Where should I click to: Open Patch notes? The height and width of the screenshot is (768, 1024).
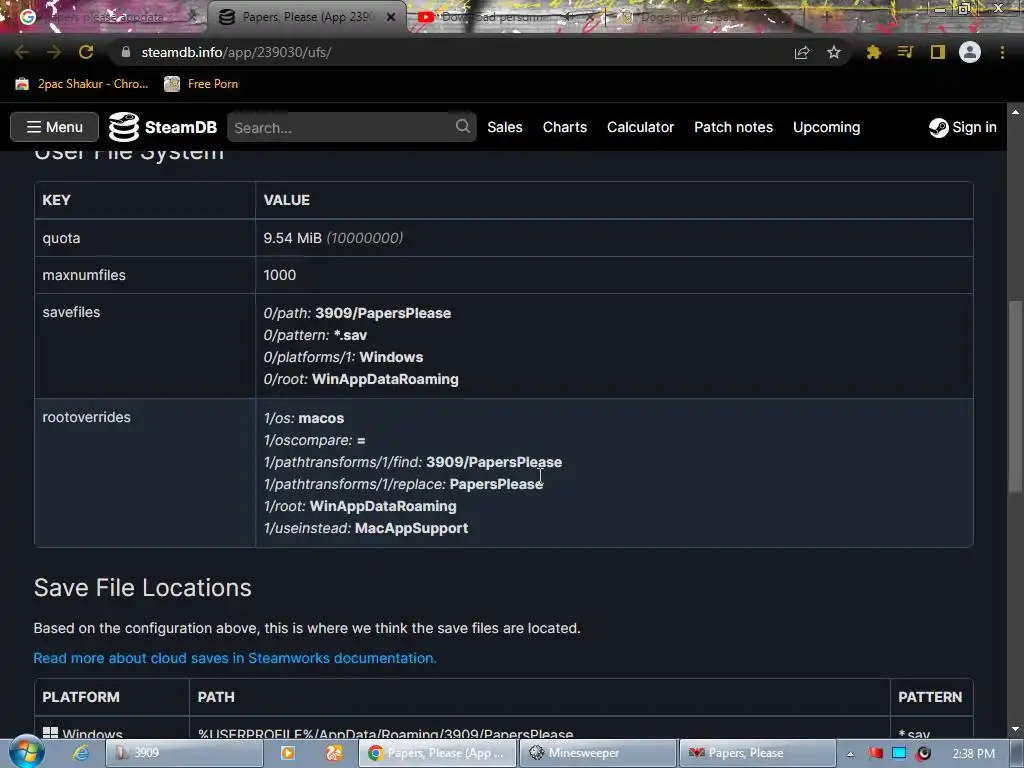click(x=733, y=127)
